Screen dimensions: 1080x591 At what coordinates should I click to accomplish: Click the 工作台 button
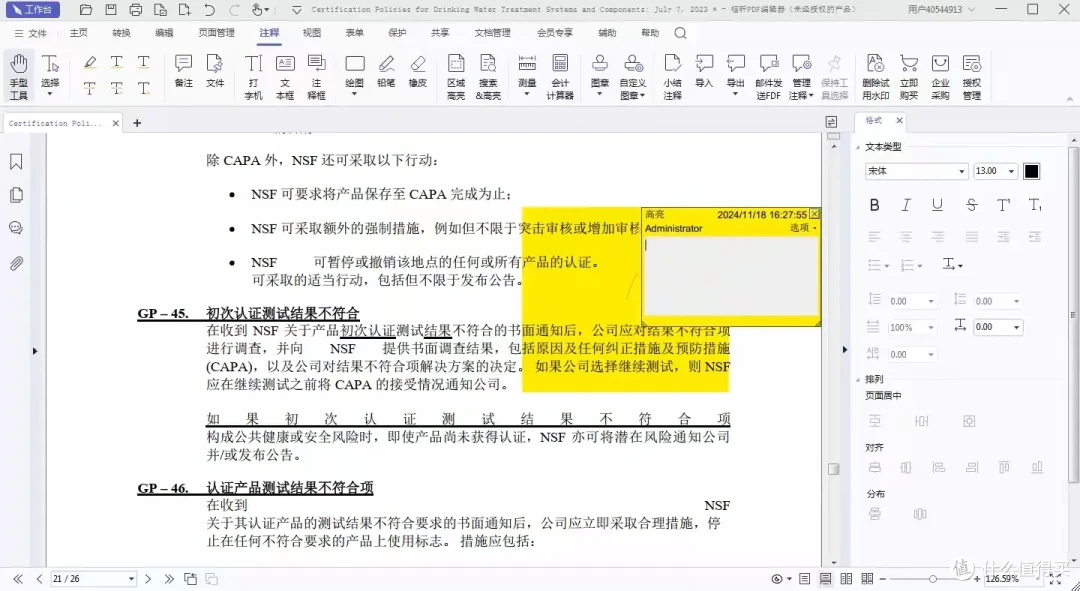click(33, 10)
